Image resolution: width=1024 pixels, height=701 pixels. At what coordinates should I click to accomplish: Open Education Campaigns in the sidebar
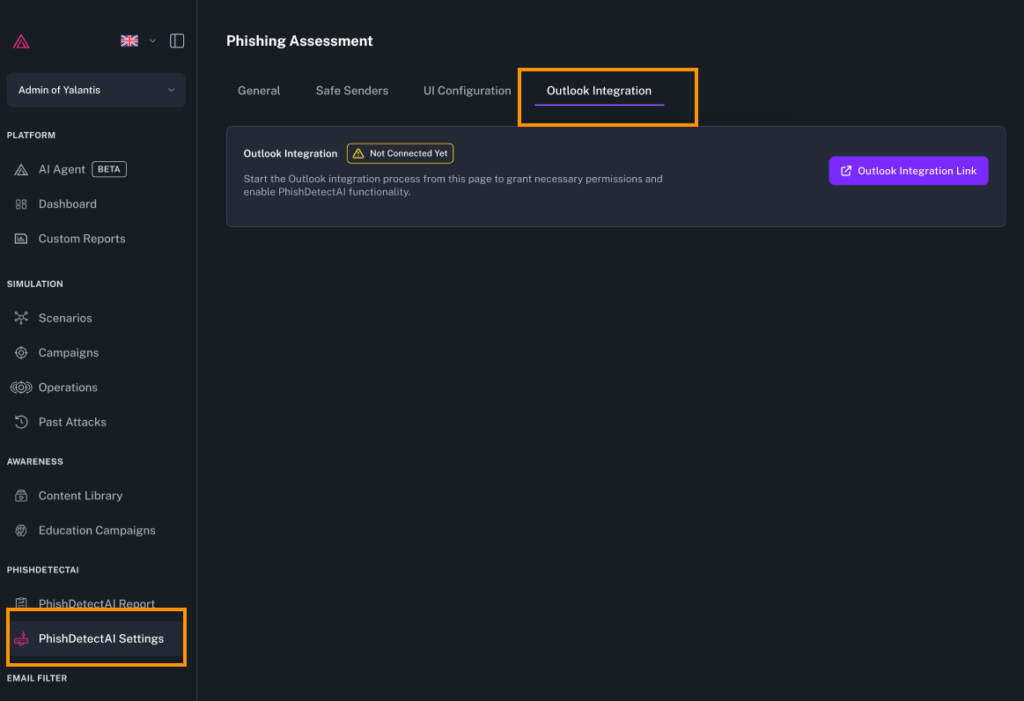tap(96, 530)
